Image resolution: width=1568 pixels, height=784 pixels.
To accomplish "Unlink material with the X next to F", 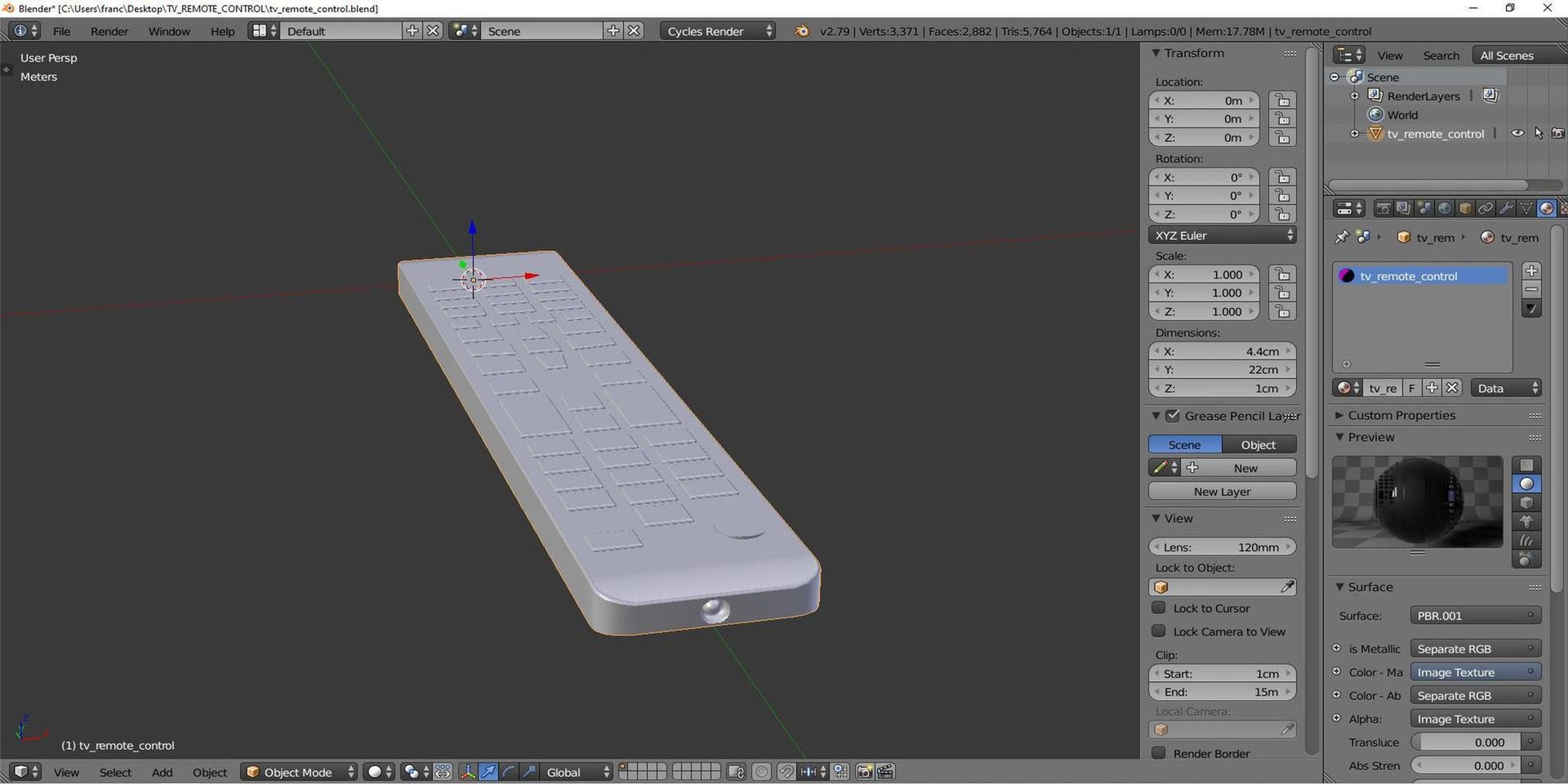I will 1452,388.
